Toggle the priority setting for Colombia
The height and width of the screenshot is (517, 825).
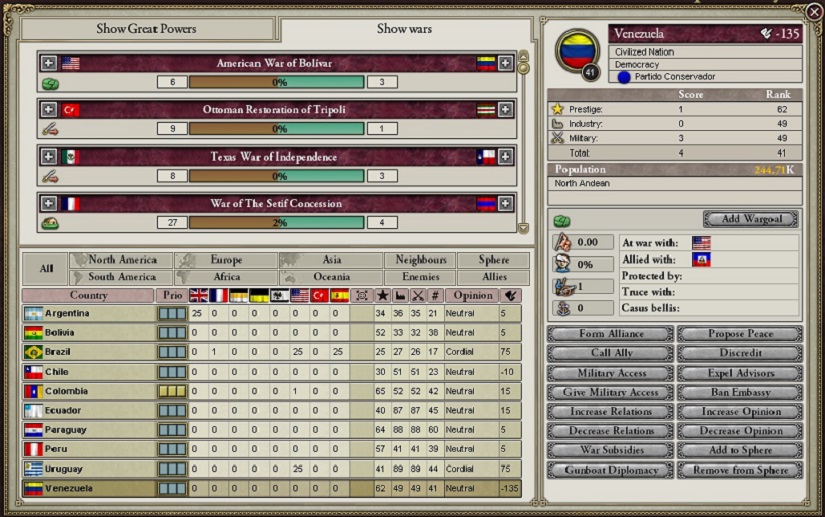172,391
